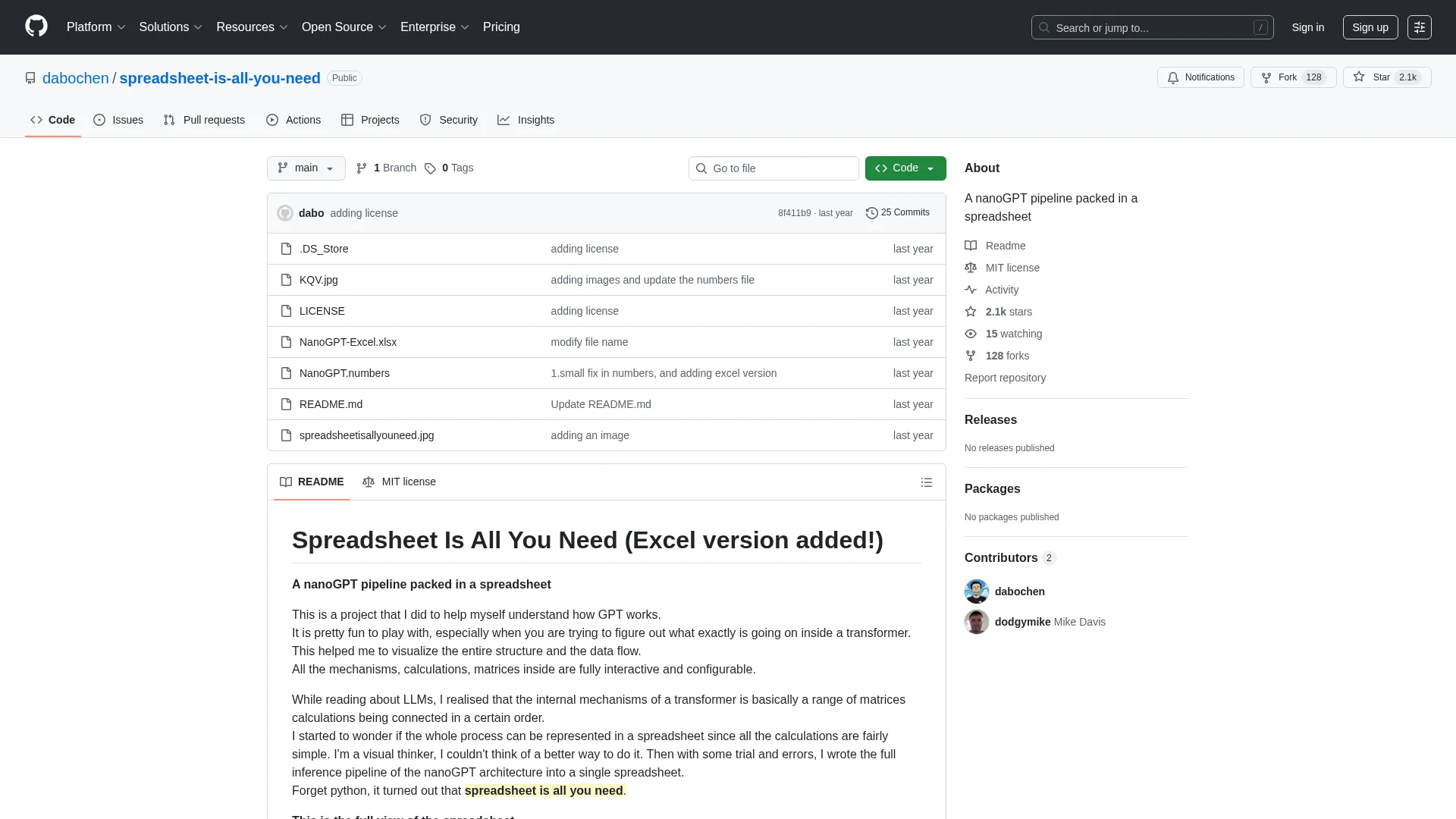Open the NanoGPT-Excel.xlsx file

point(347,342)
